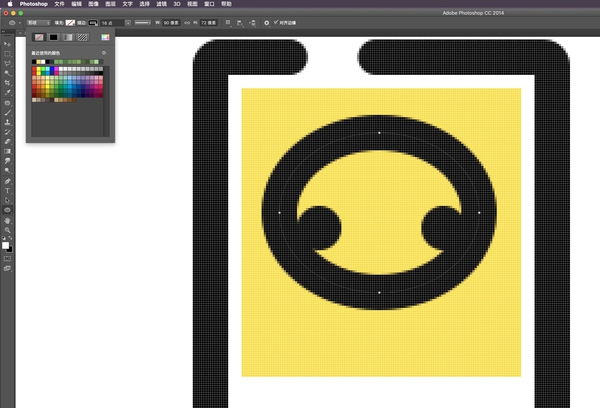This screenshot has height=408, width=600.
Task: Change screen mode from toolbox
Action: pos(7,268)
